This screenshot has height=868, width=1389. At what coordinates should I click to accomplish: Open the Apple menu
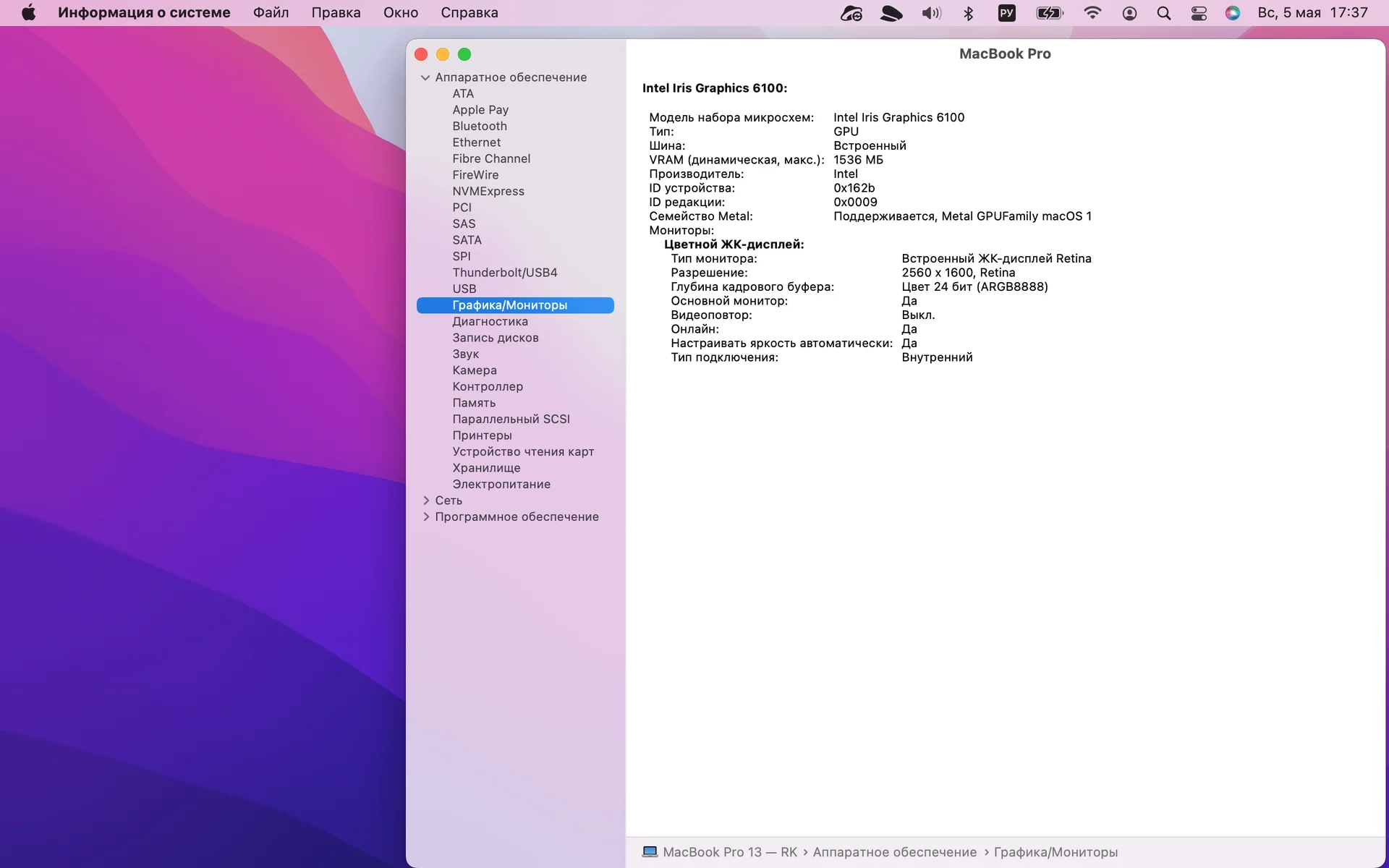click(x=29, y=12)
